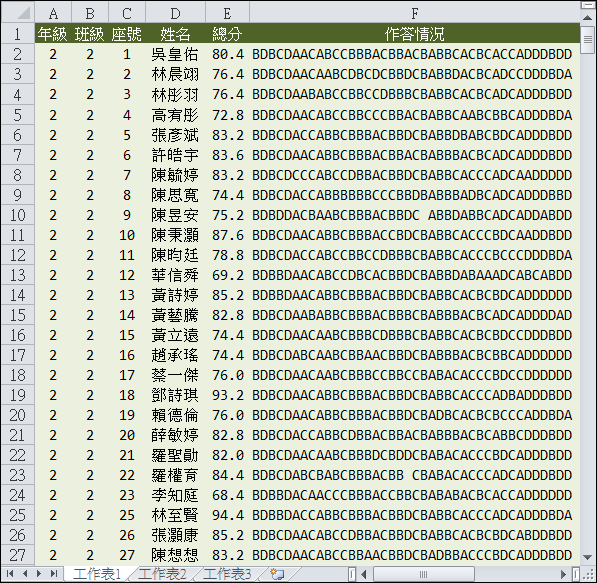Click seat number cell 20
Screen dimensions: 597x583
127,435
